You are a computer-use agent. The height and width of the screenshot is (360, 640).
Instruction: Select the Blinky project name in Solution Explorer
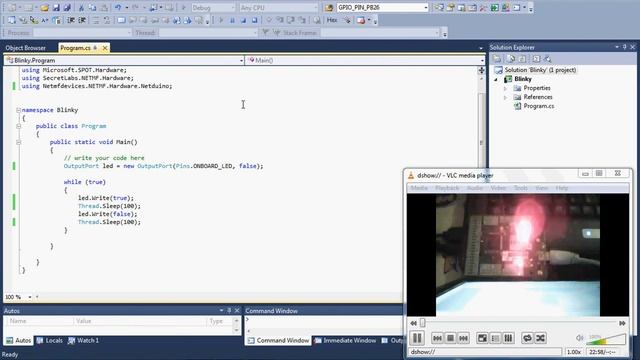tap(523, 79)
